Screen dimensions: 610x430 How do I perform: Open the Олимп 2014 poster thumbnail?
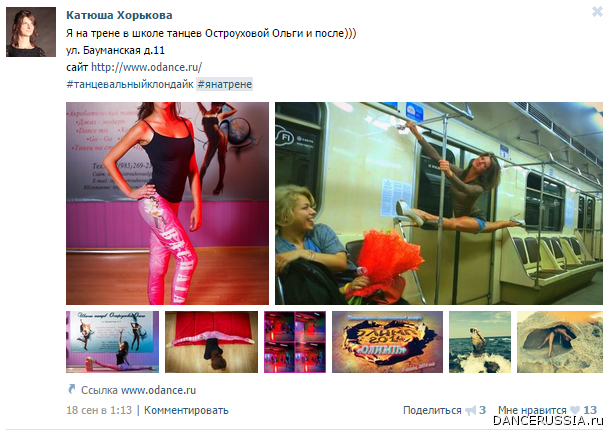click(387, 342)
